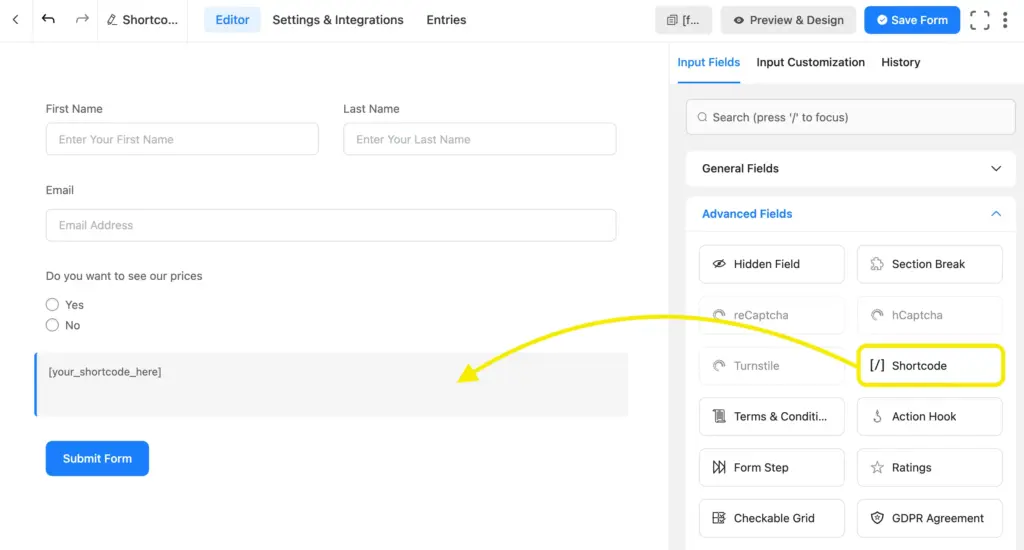Screen dimensions: 1024x550
Task: Add a GDPR Agreement field
Action: 929,518
